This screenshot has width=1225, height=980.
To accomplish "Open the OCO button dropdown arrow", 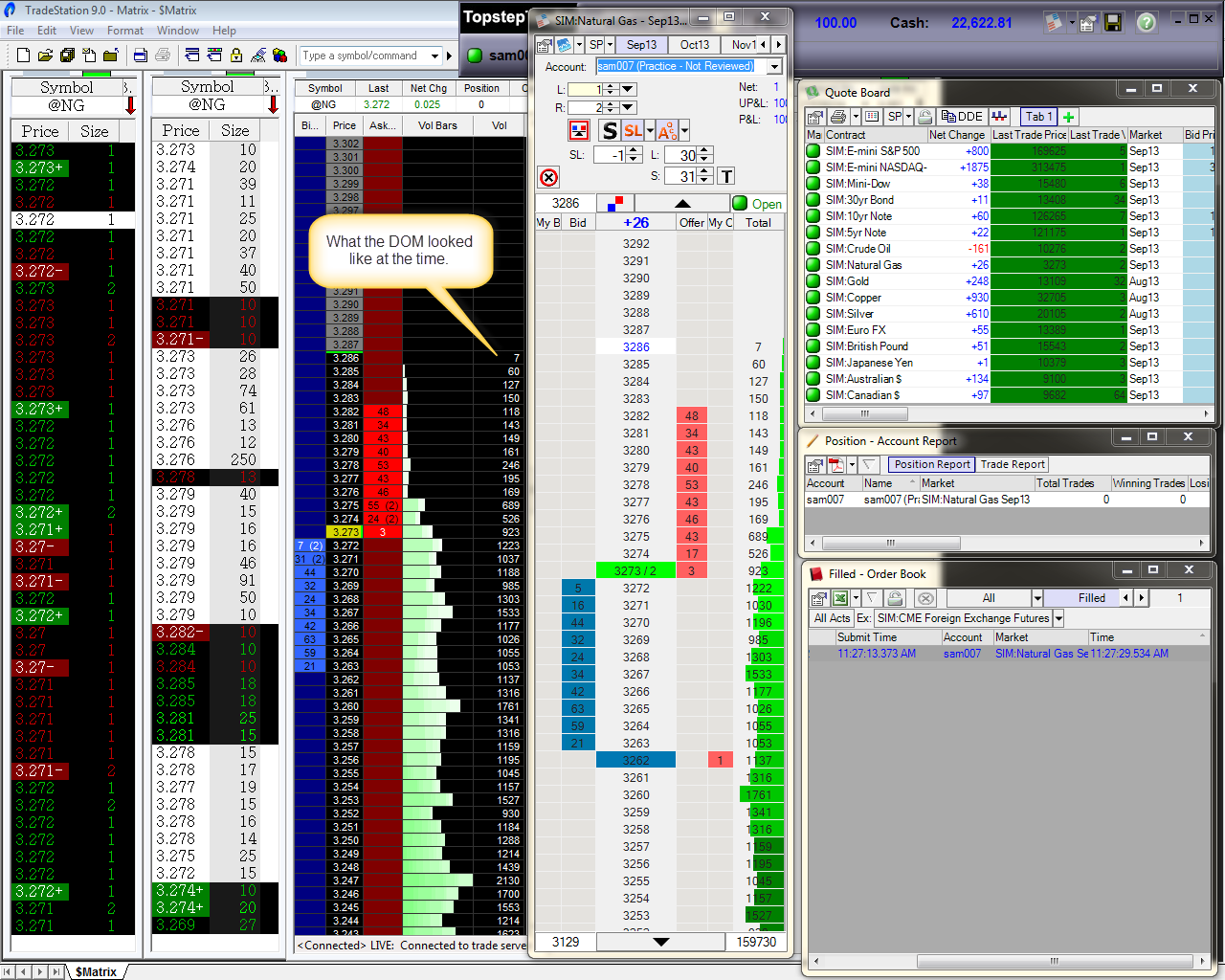I will pyautogui.click(x=683, y=131).
